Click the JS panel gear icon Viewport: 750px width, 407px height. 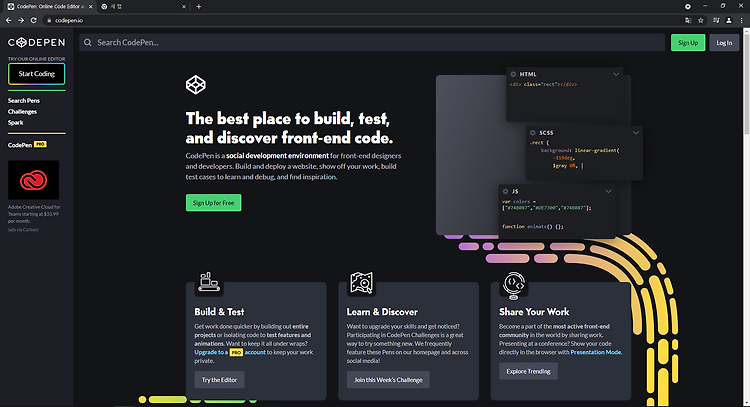[506, 191]
